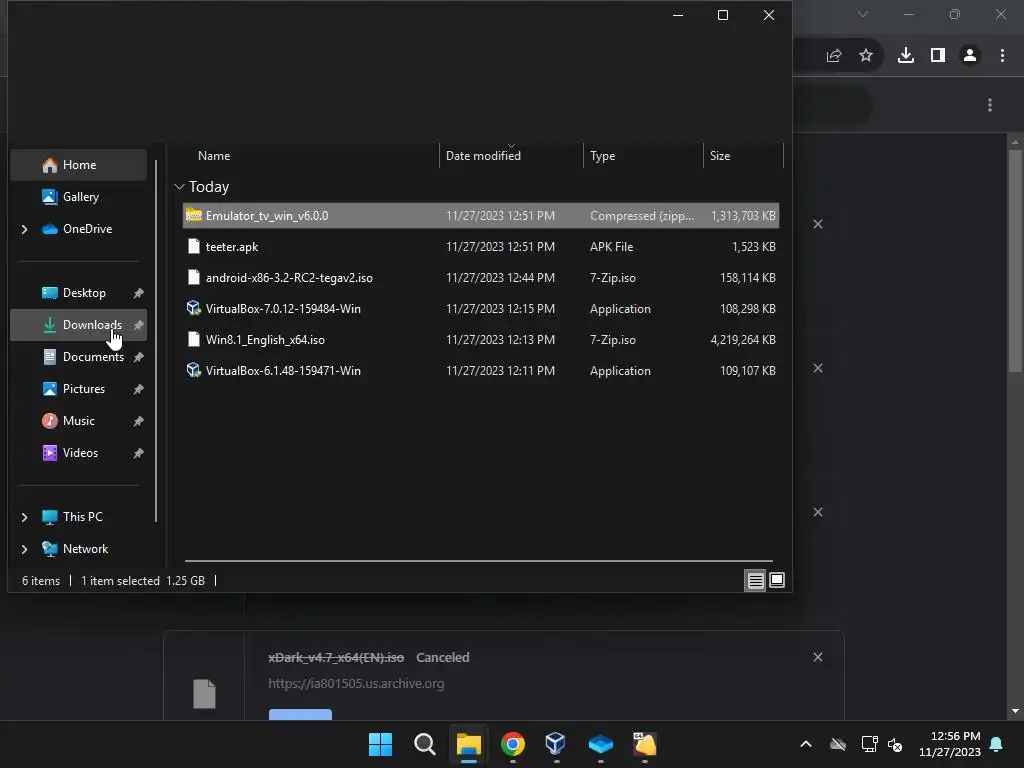This screenshot has height=768, width=1024.
Task: Click the pin icon beside Pictures
Action: tap(138, 389)
